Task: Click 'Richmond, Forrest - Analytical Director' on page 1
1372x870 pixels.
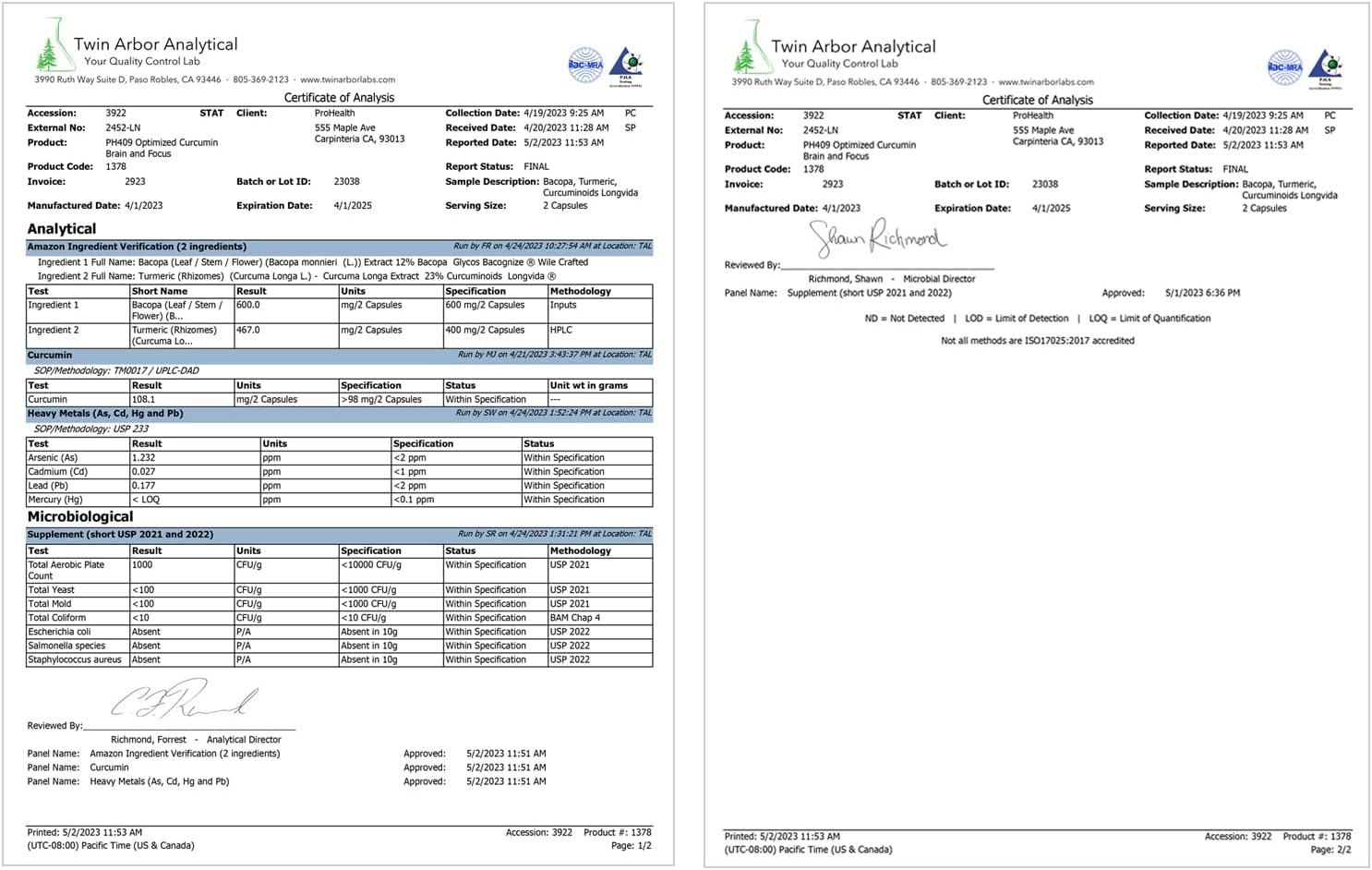Action: [196, 740]
